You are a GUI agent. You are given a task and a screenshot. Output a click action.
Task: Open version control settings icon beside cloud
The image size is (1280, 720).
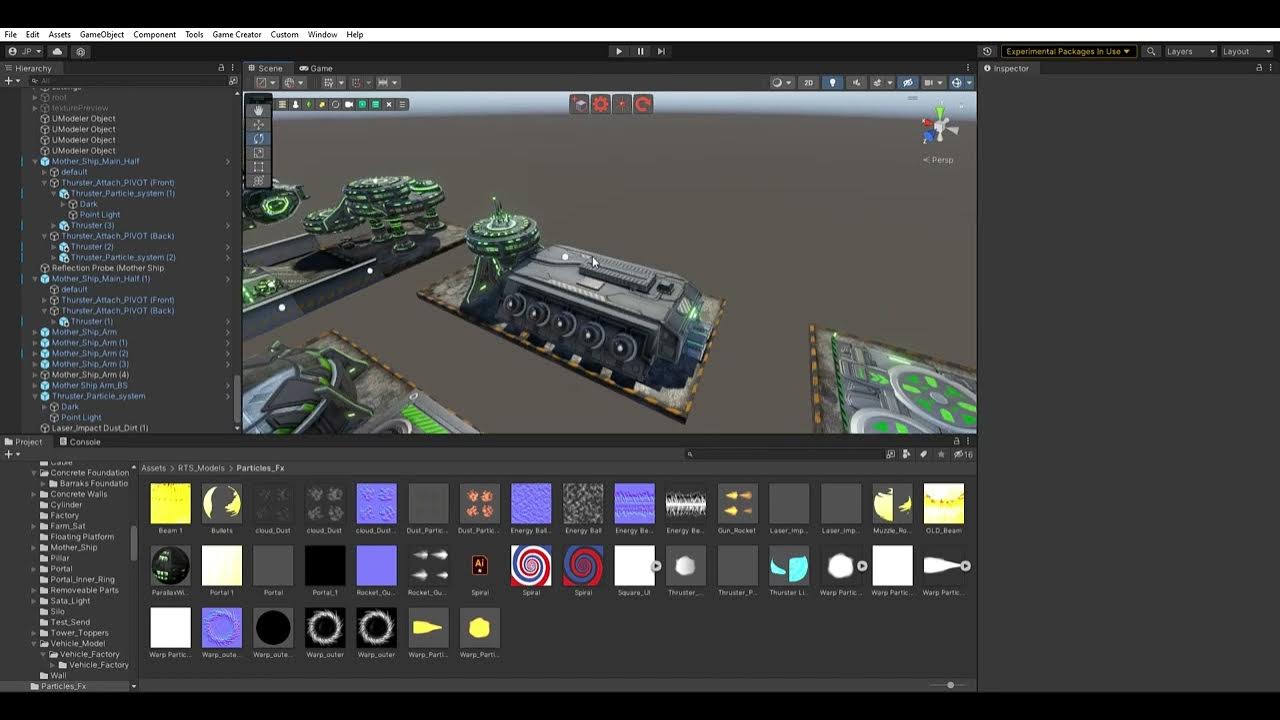coord(81,51)
